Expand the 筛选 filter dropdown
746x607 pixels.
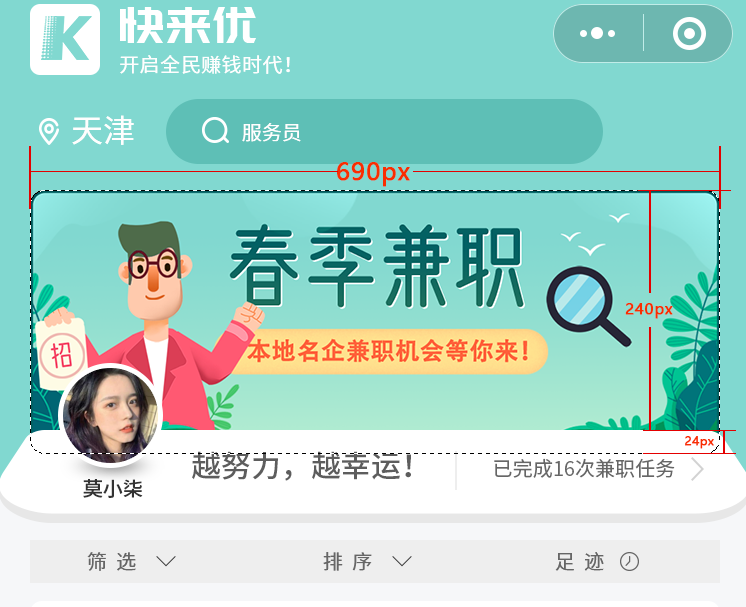click(166, 561)
